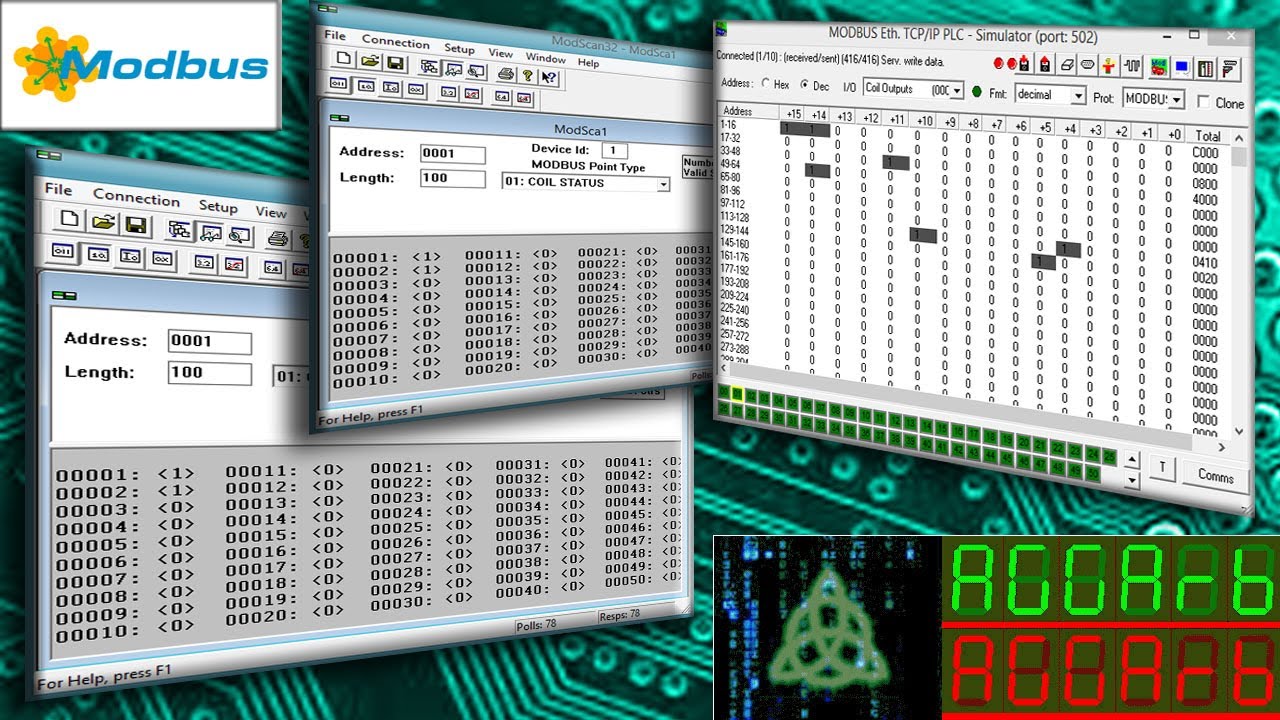This screenshot has width=1280, height=720.
Task: Click '00010: <0>' row in lower-left ModScan window
Action: pyautogui.click(x=125, y=629)
